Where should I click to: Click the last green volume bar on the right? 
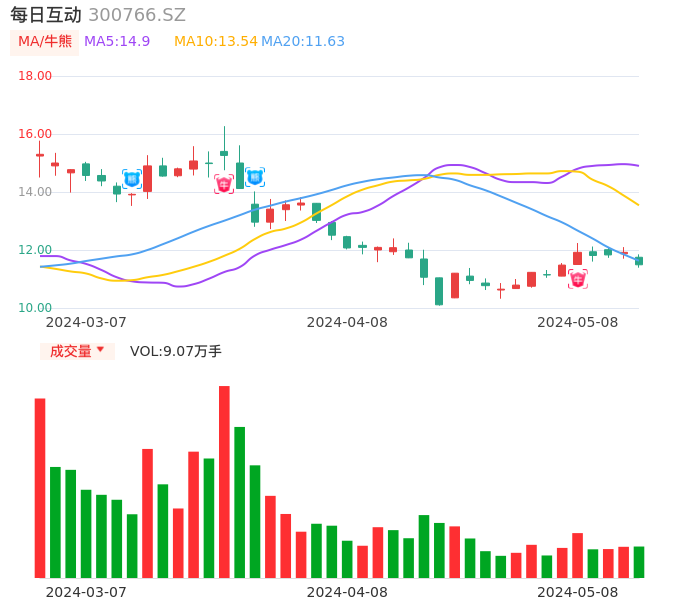coord(639,562)
